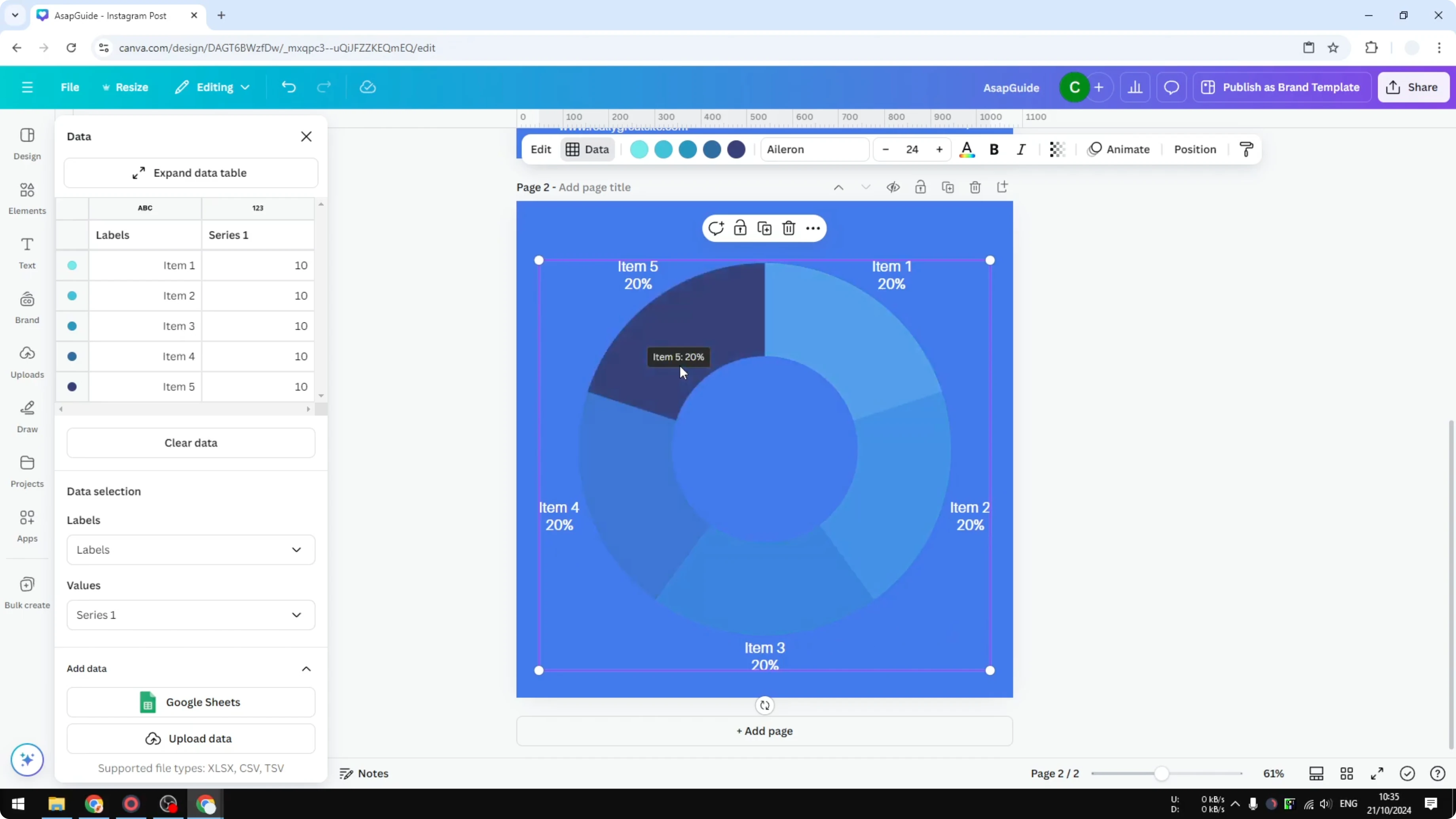Select the dark navy color swatch
The width and height of the screenshot is (1456, 819).
(x=736, y=149)
